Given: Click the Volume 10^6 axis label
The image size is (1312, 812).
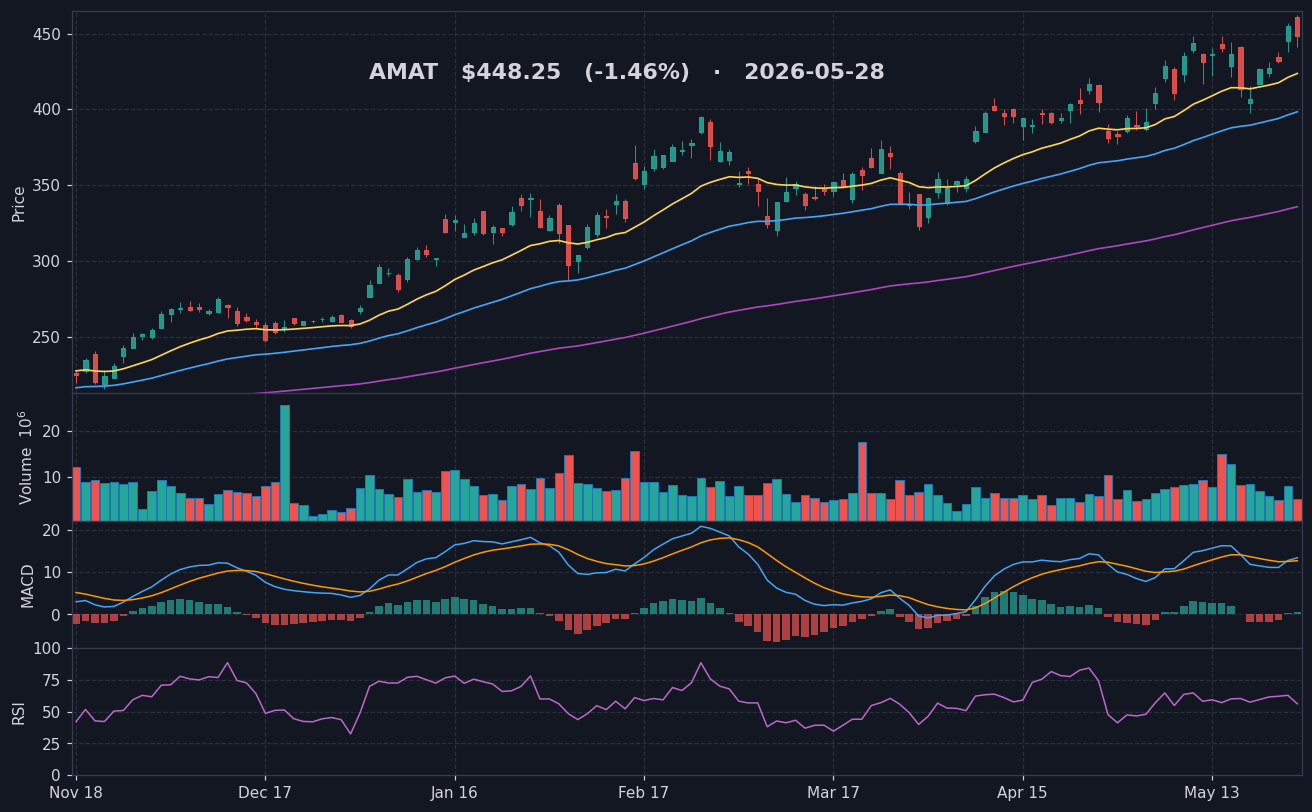Looking at the screenshot, I should click(x=24, y=457).
